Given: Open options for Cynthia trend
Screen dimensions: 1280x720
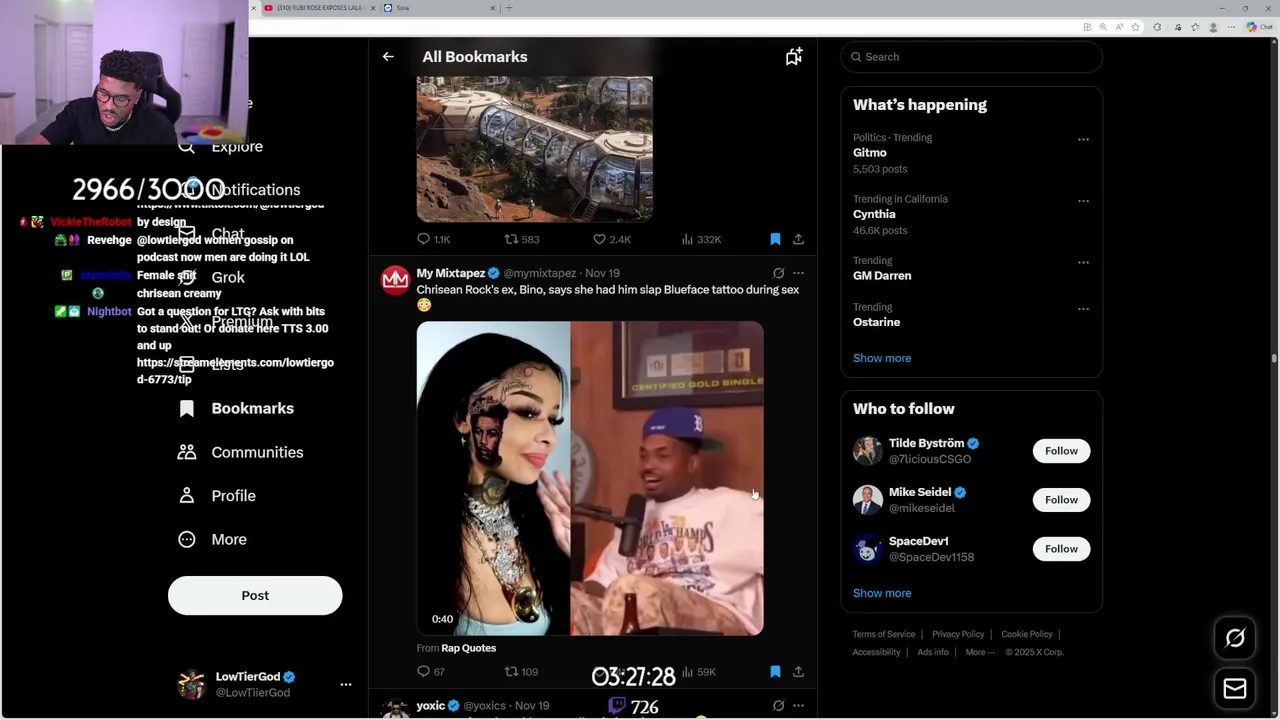Looking at the screenshot, I should pos(1083,201).
